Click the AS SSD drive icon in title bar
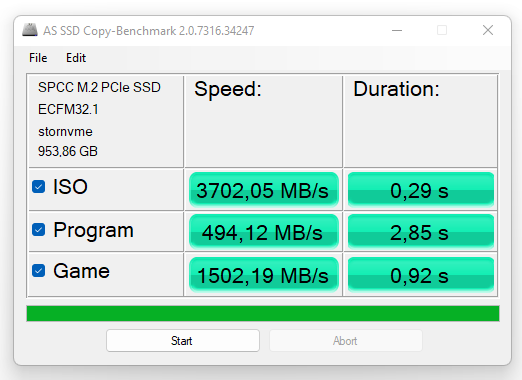The height and width of the screenshot is (380, 522). [x=30, y=30]
